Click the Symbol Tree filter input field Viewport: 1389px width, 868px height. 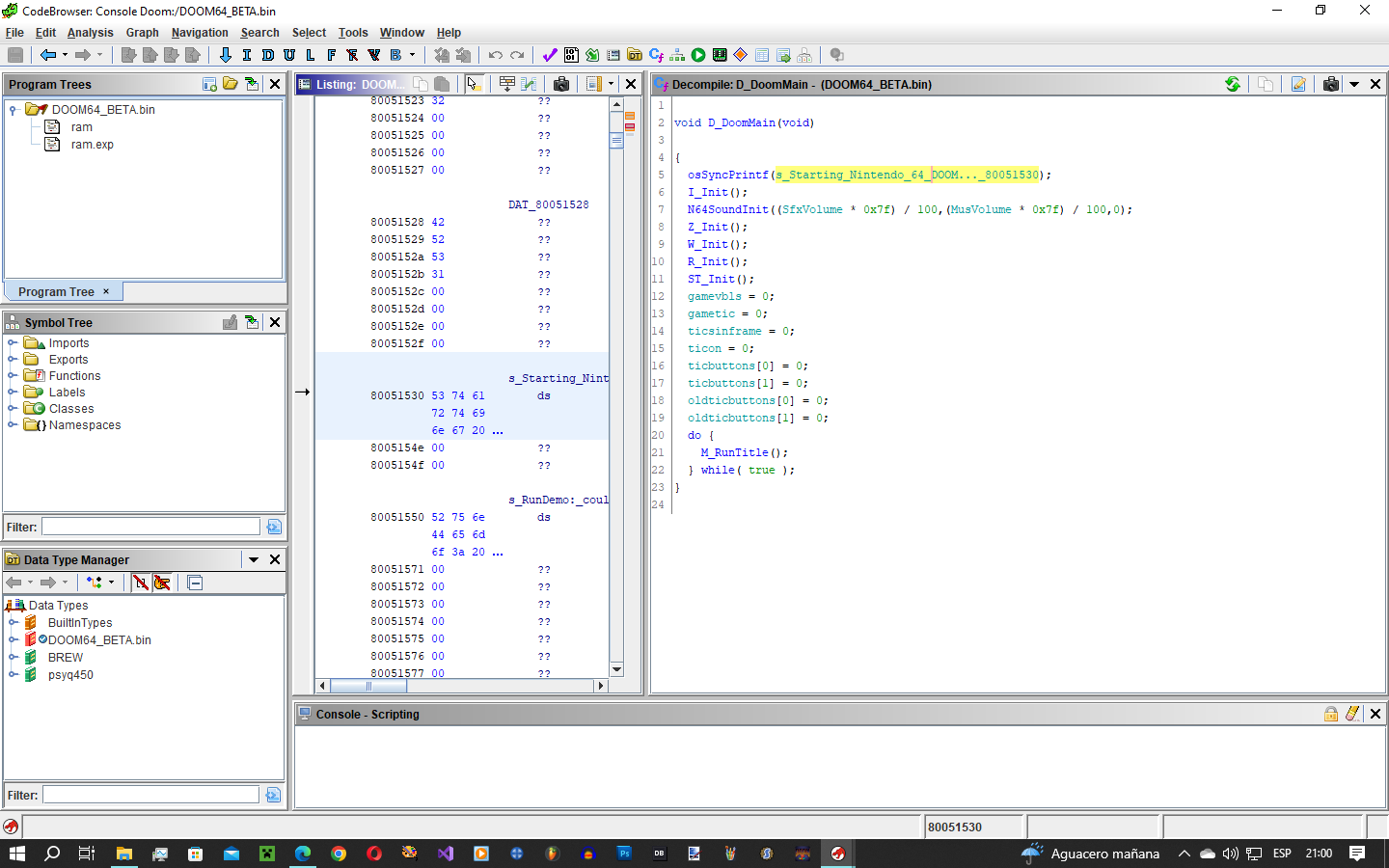point(150,527)
